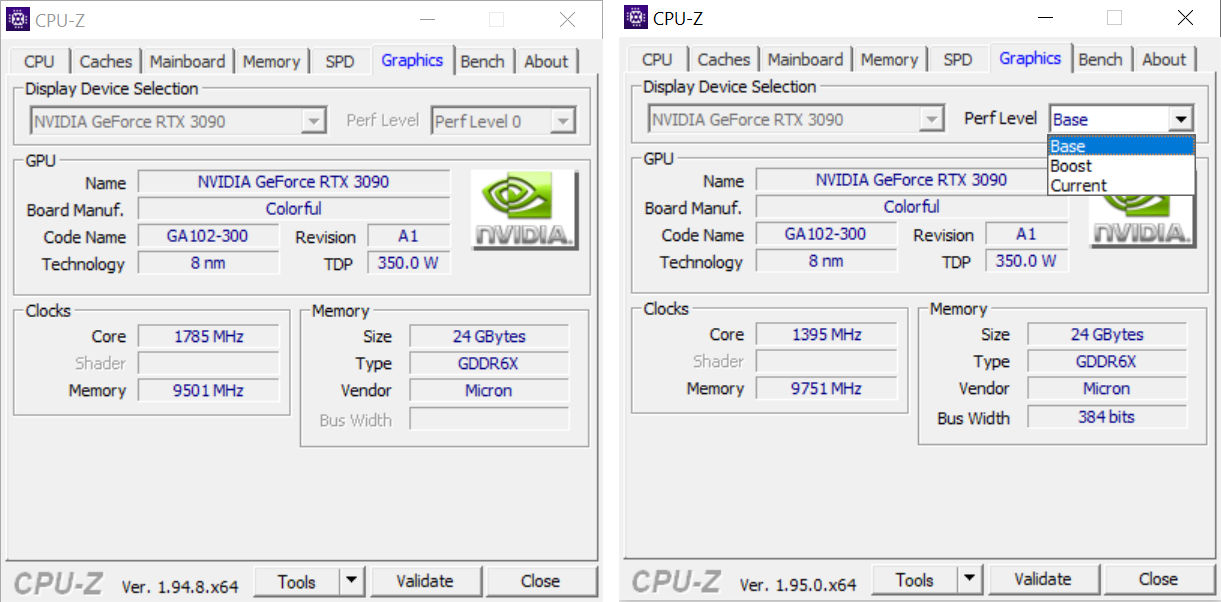Open Bench tab in left window

[483, 61]
